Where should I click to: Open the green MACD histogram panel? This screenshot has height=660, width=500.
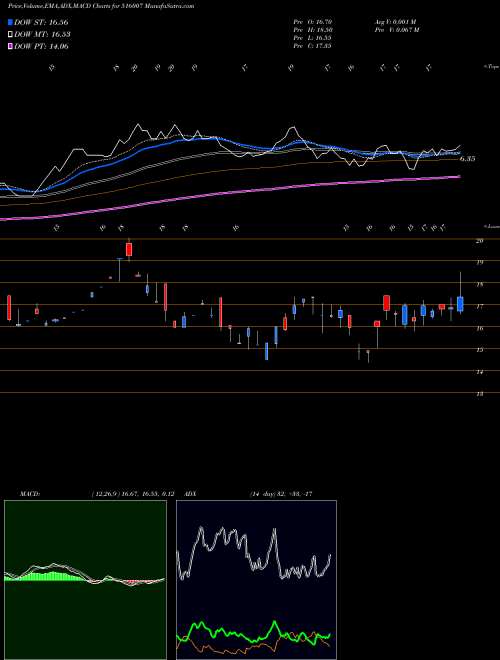tap(85, 580)
